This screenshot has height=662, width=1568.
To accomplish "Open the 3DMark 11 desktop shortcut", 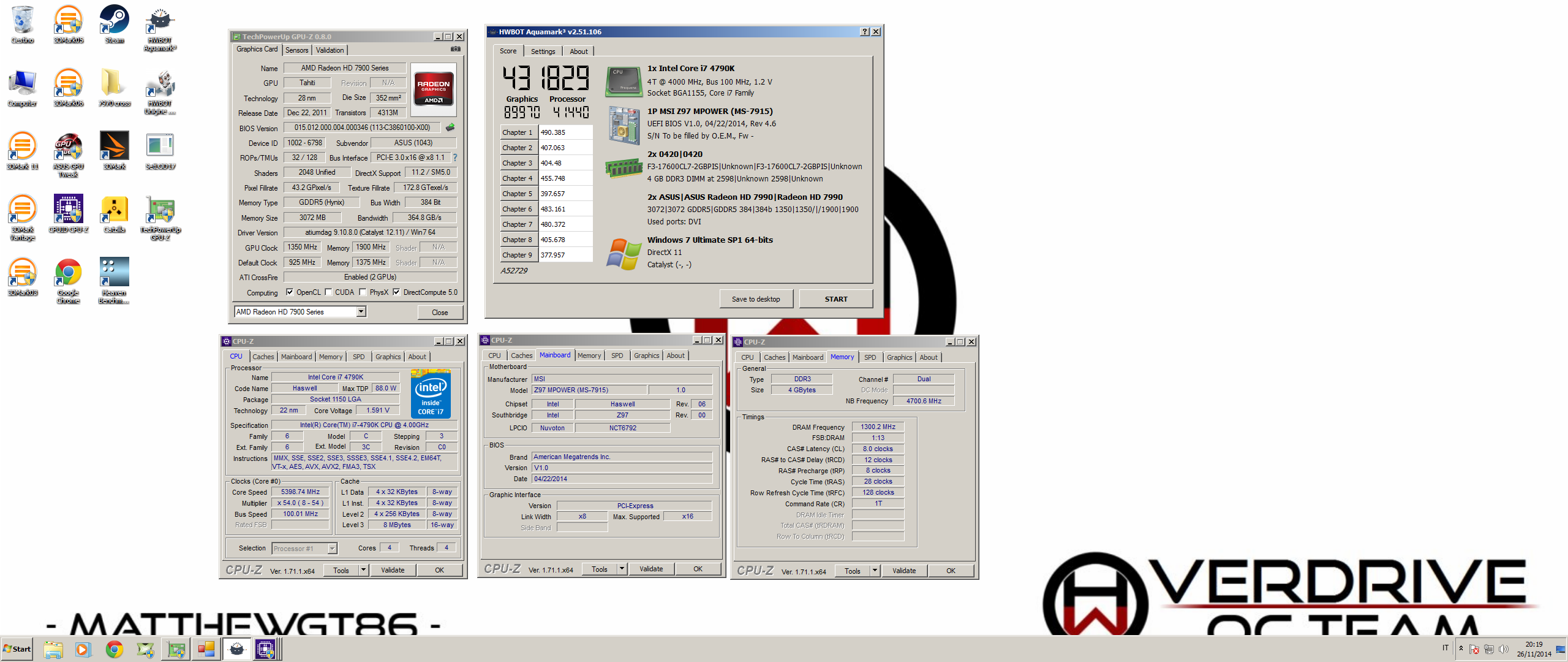I will 23,151.
